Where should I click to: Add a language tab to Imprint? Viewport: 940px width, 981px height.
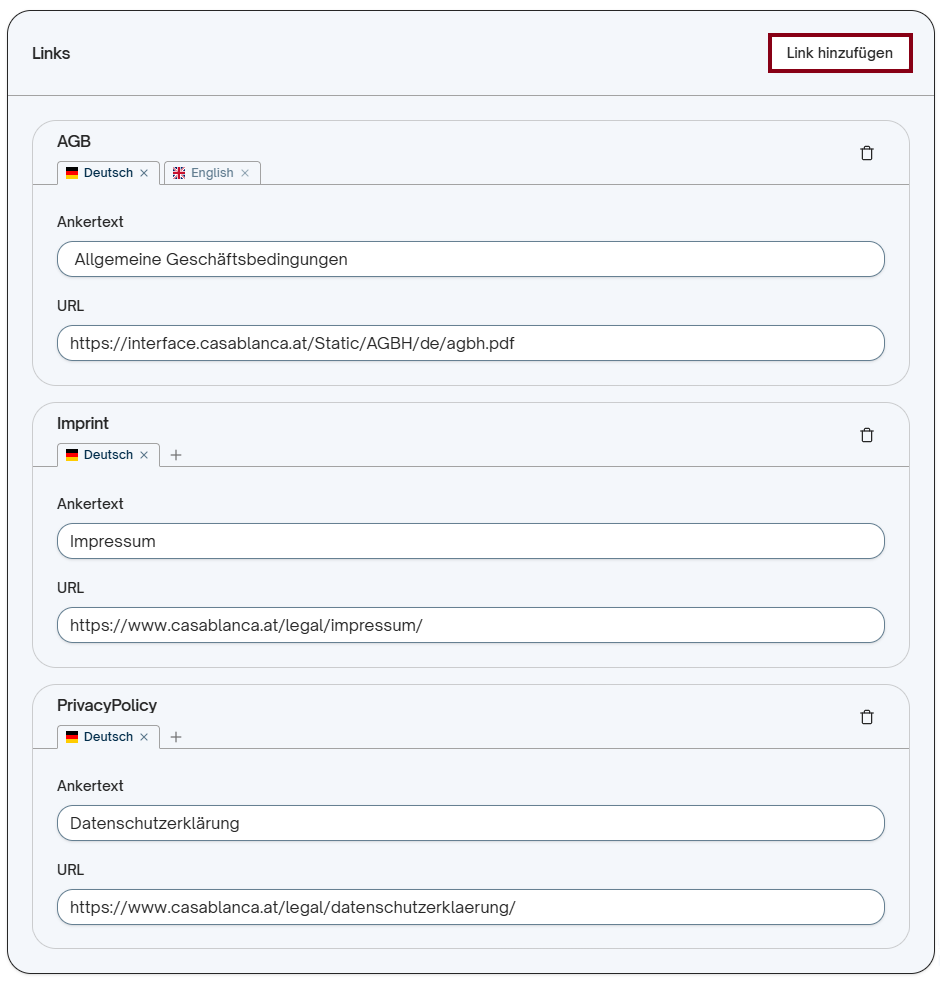click(176, 455)
